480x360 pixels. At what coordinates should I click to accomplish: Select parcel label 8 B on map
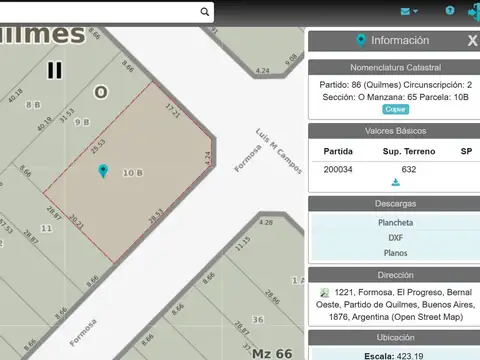tap(33, 105)
